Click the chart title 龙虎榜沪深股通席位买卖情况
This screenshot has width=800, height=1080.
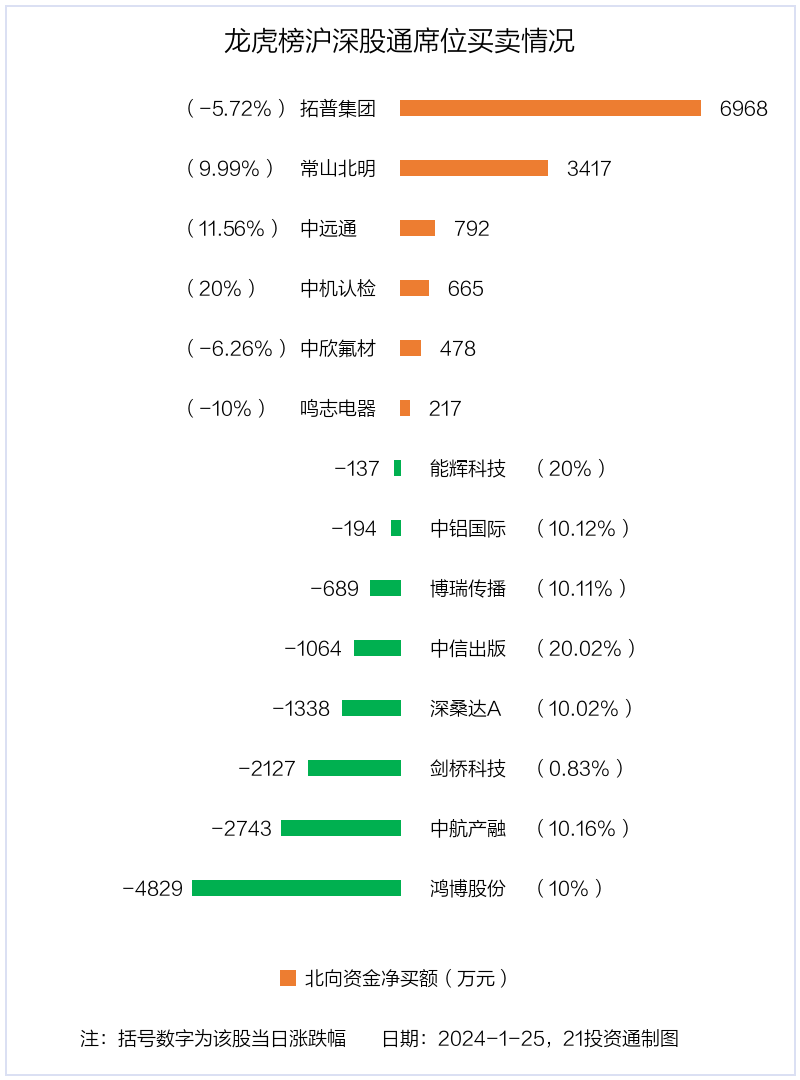pyautogui.click(x=399, y=41)
